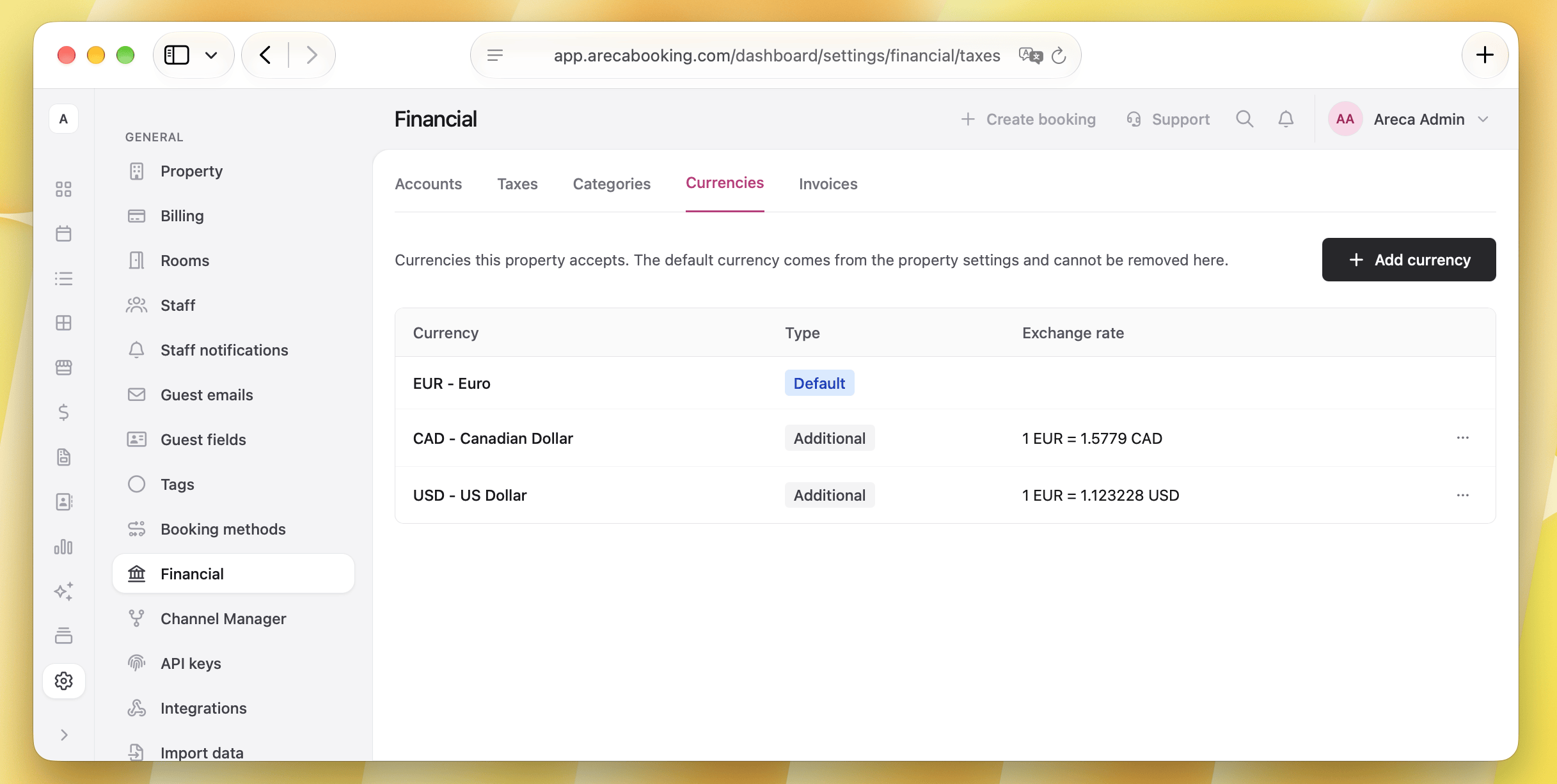Open Areca Admin account dropdown

coord(1410,119)
